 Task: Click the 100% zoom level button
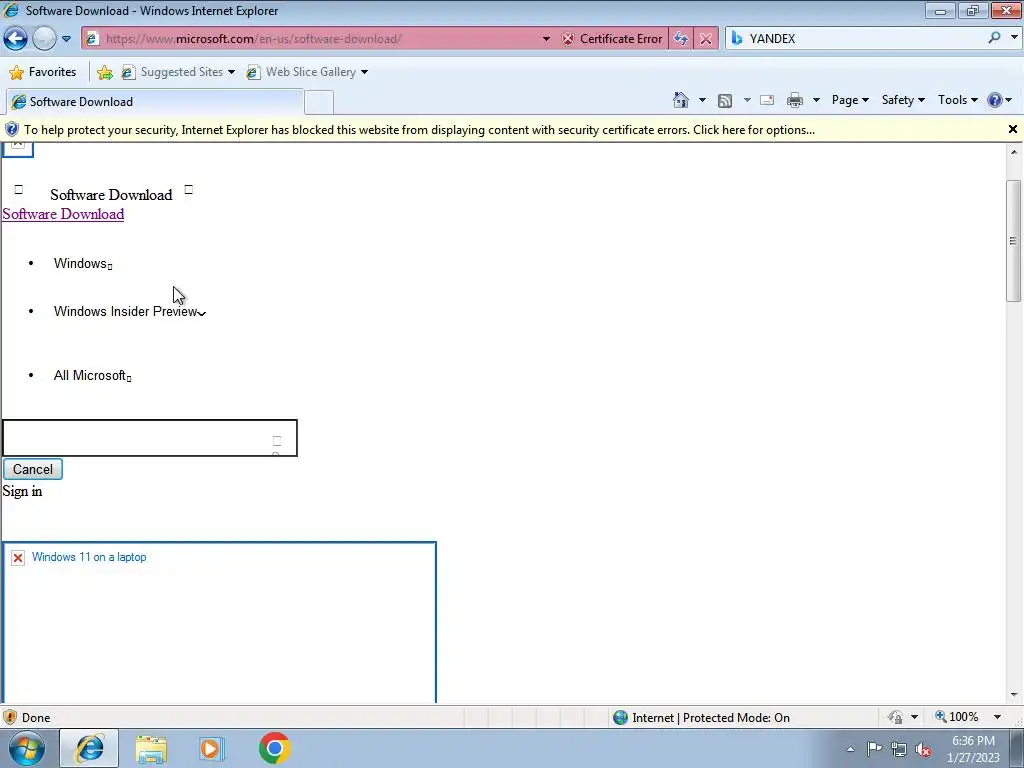pos(957,717)
